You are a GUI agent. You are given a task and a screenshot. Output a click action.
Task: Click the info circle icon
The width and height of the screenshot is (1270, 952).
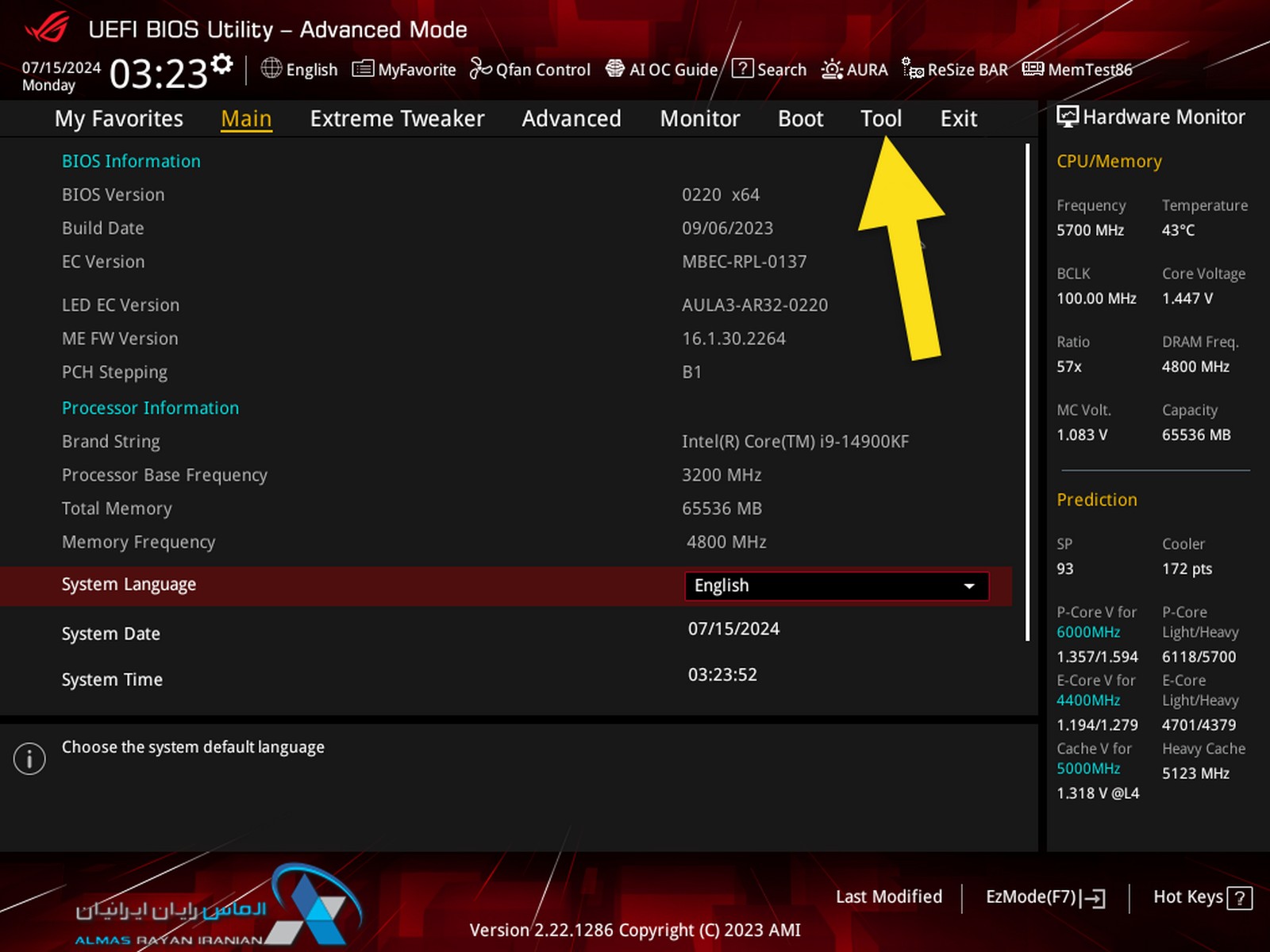click(29, 759)
